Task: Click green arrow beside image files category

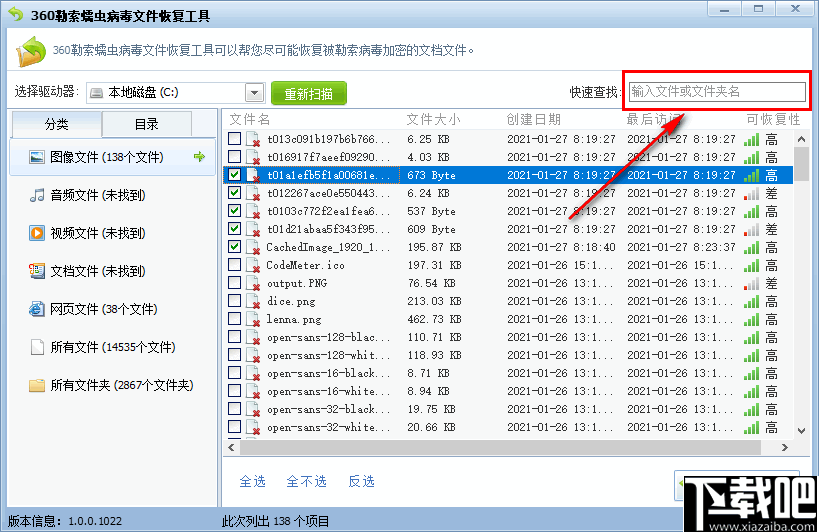Action: pos(199,156)
